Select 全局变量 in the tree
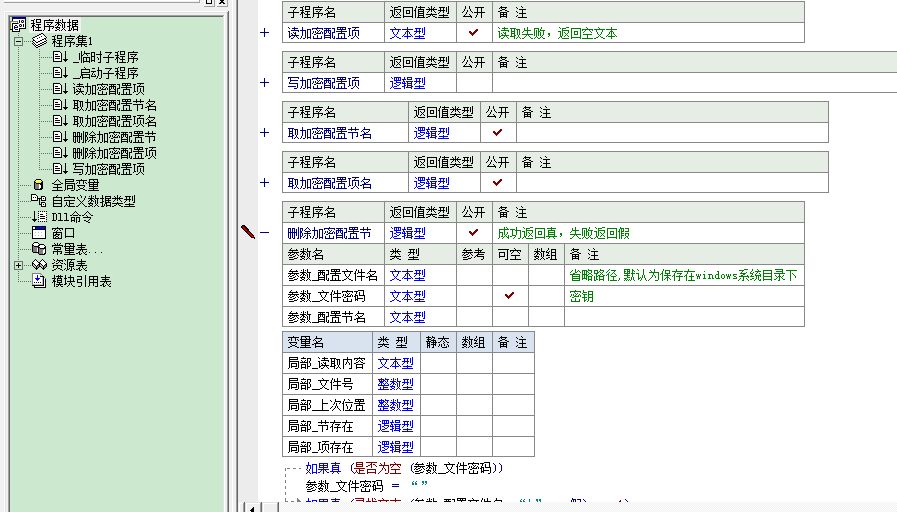The width and height of the screenshot is (897, 512). point(75,185)
